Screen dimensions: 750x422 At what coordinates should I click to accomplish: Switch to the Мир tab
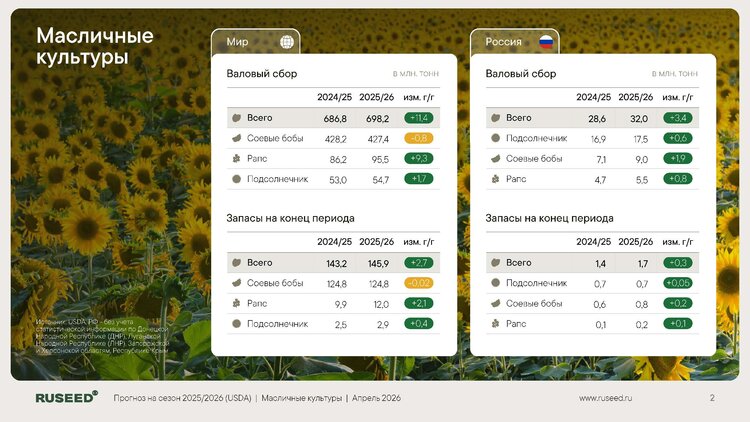[255, 42]
